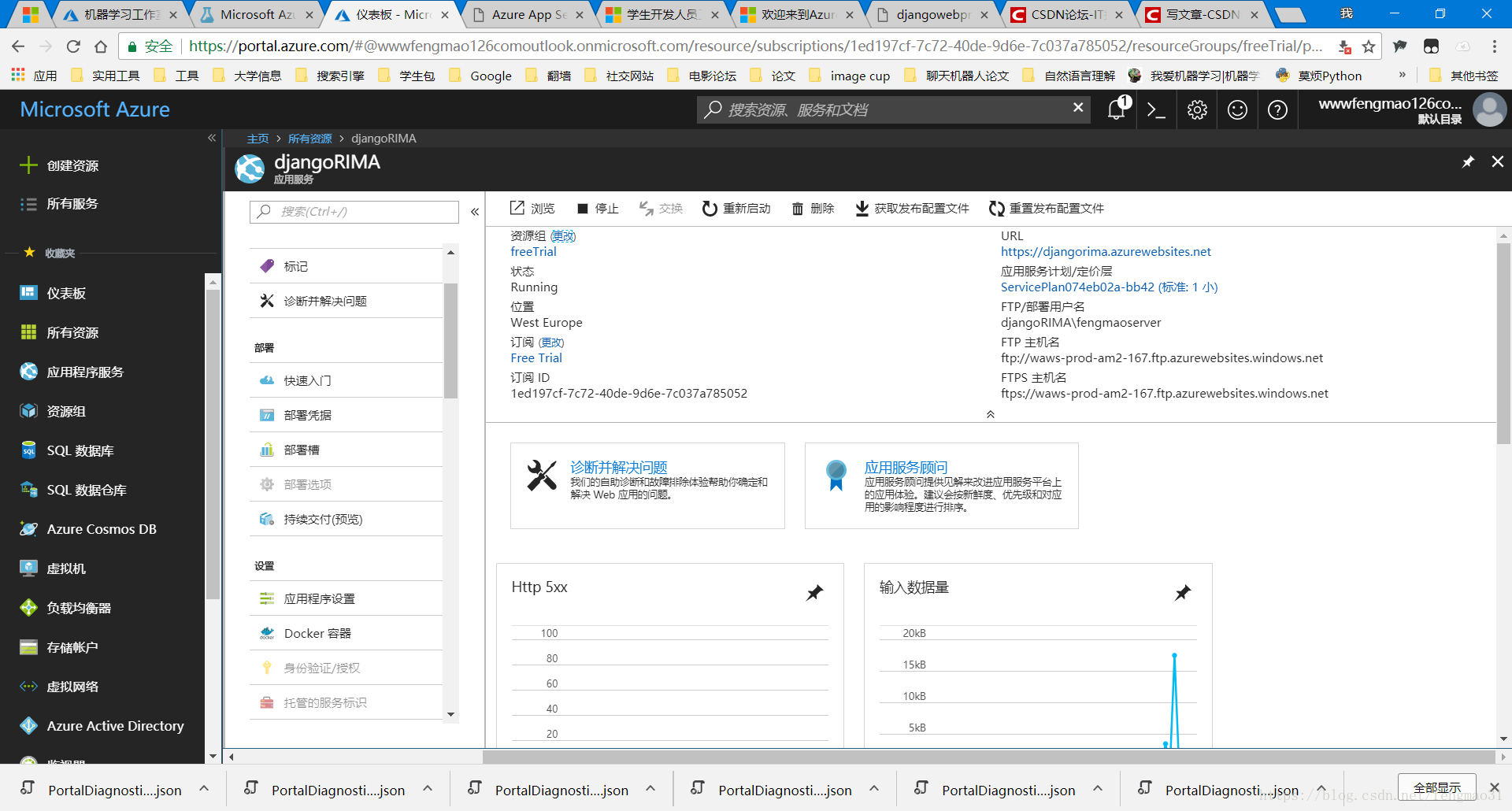The height and width of the screenshot is (811, 1512).
Task: Restart (重新启动) the app service
Action: (736, 208)
